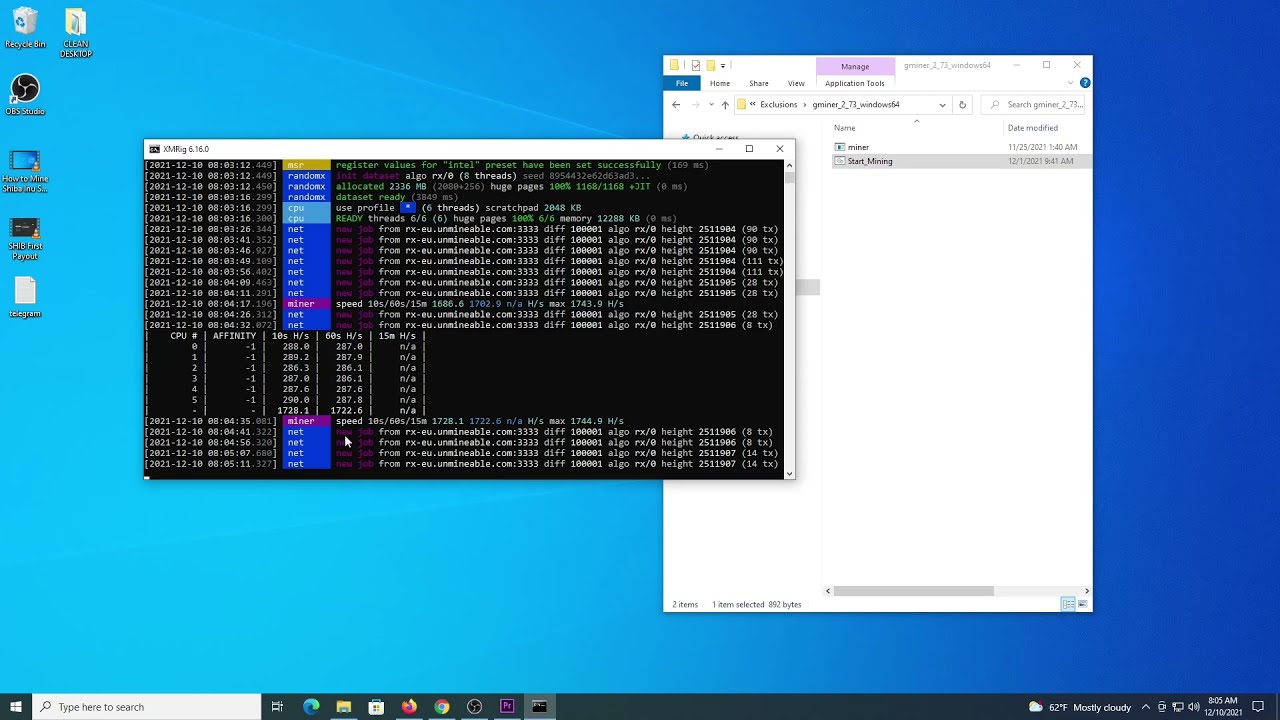1280x720 pixels.
Task: Show hidden system tray icons
Action: (x=1146, y=707)
